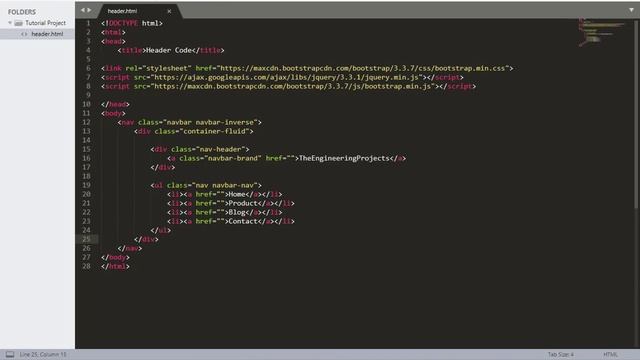Click the Blog list item text

tap(237, 212)
